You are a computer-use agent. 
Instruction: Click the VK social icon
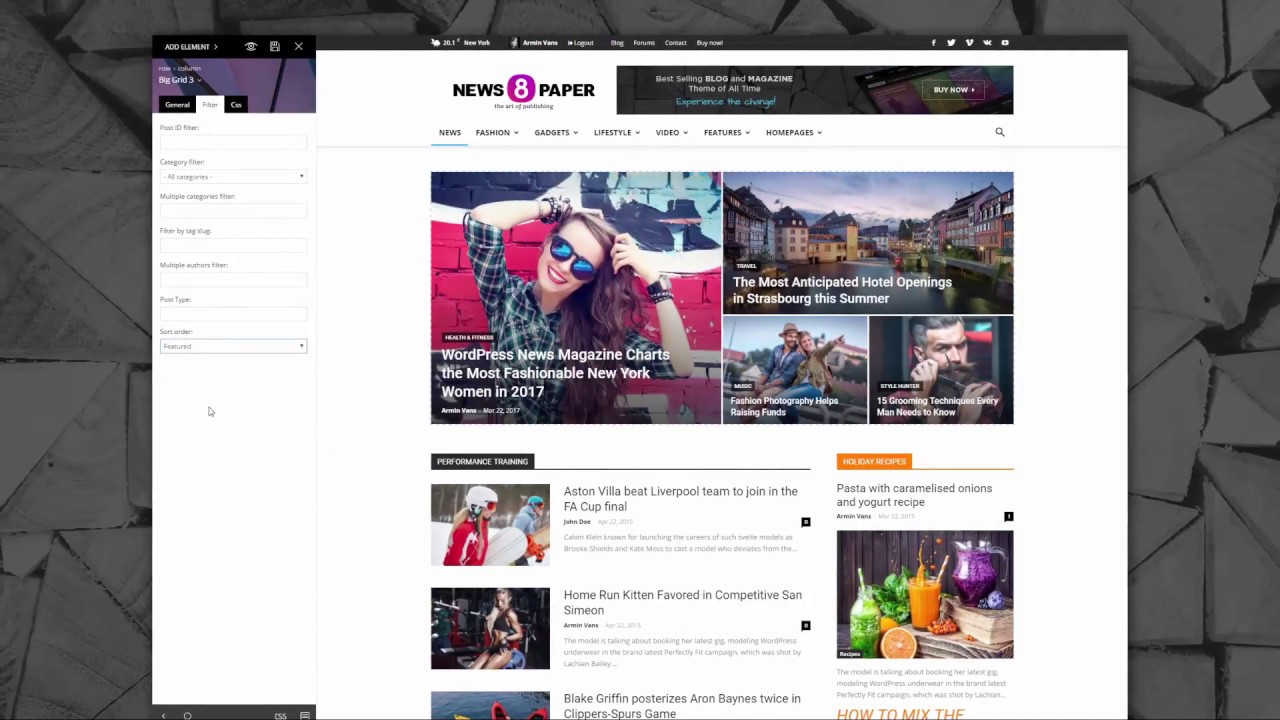pos(987,43)
